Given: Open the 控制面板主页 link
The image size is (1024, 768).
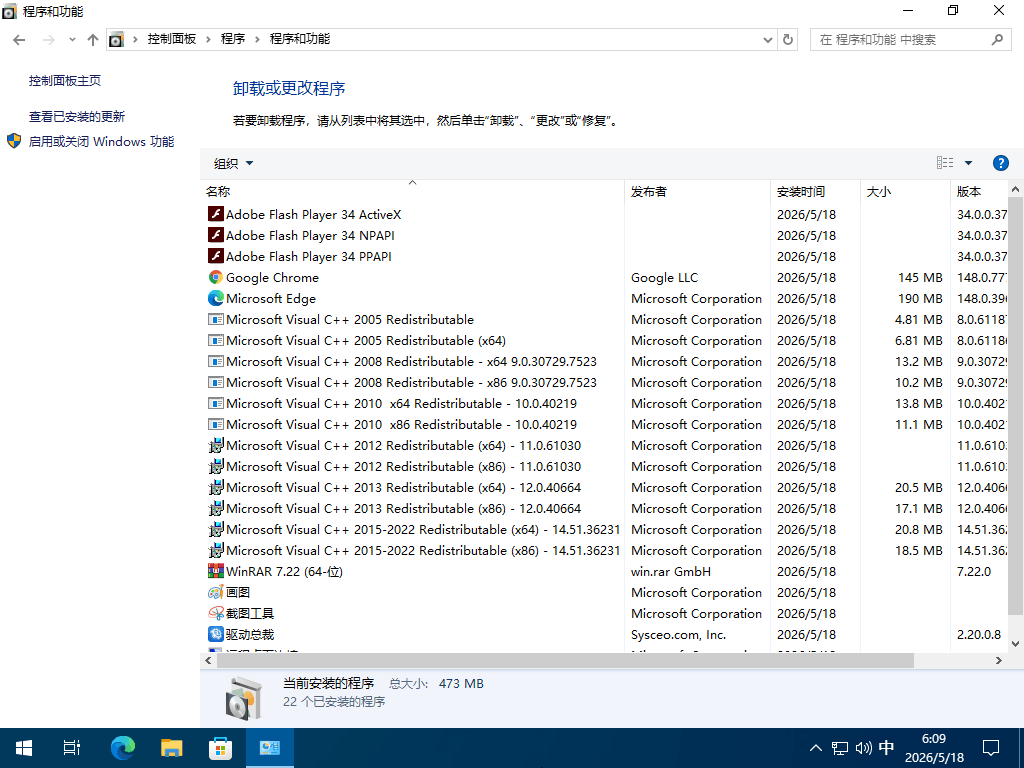Looking at the screenshot, I should click(65, 80).
